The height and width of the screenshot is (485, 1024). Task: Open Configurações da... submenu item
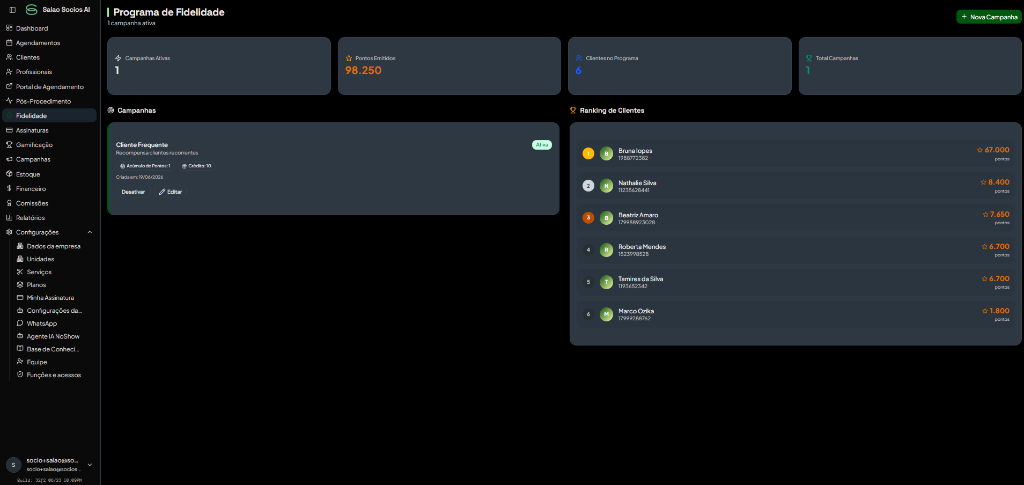(55, 311)
